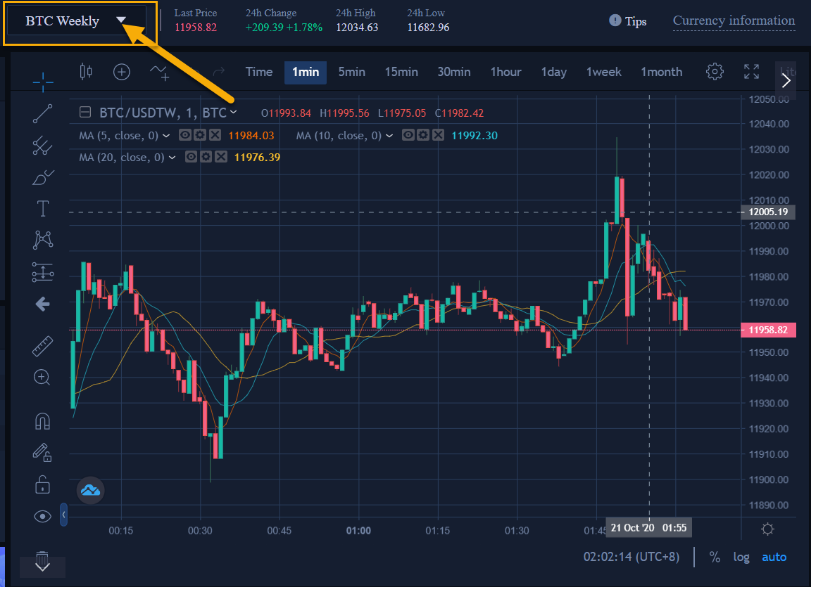Click the redo arrow icon

click(219, 72)
